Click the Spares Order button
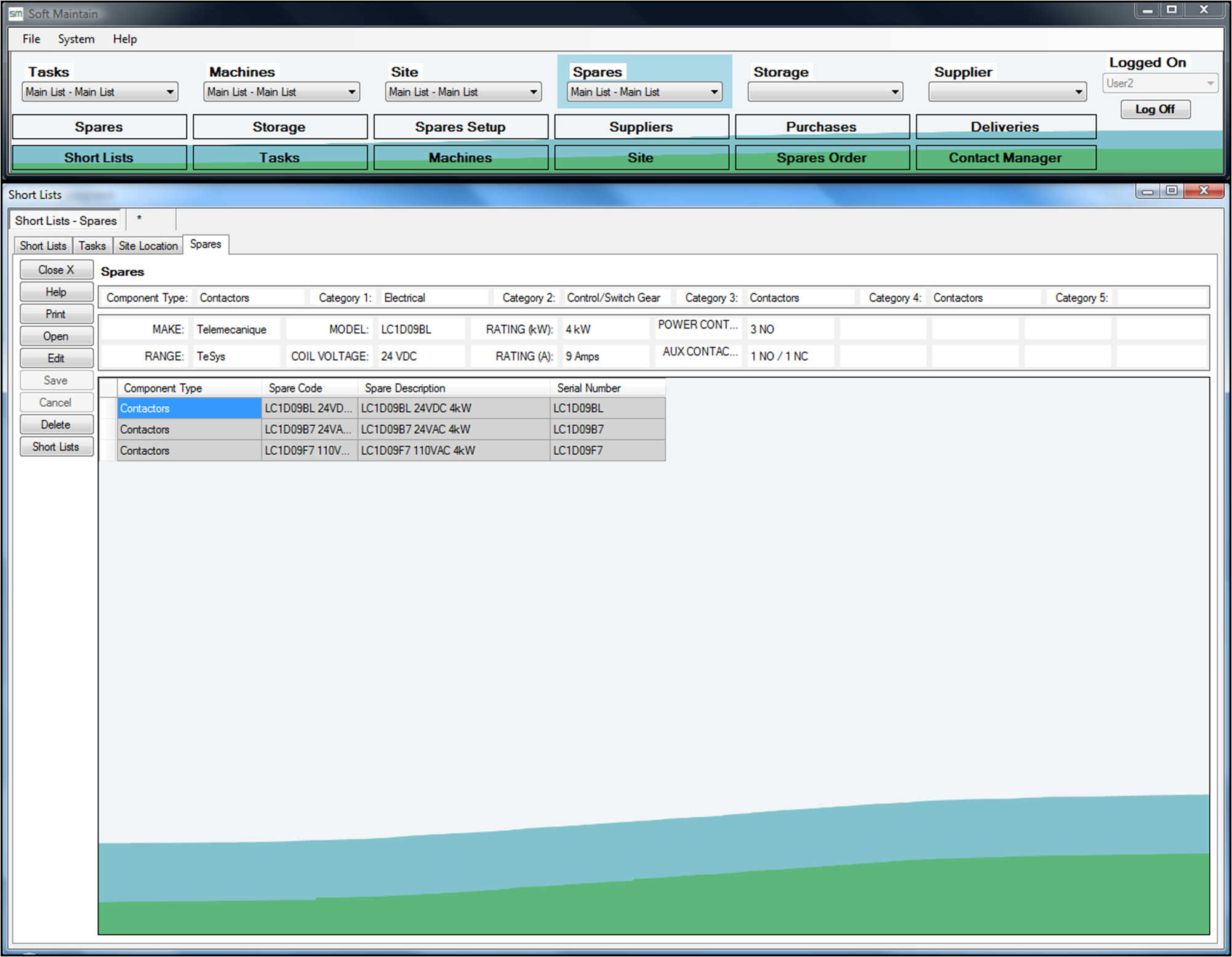Screen dimensions: 1232x957 click(x=822, y=158)
